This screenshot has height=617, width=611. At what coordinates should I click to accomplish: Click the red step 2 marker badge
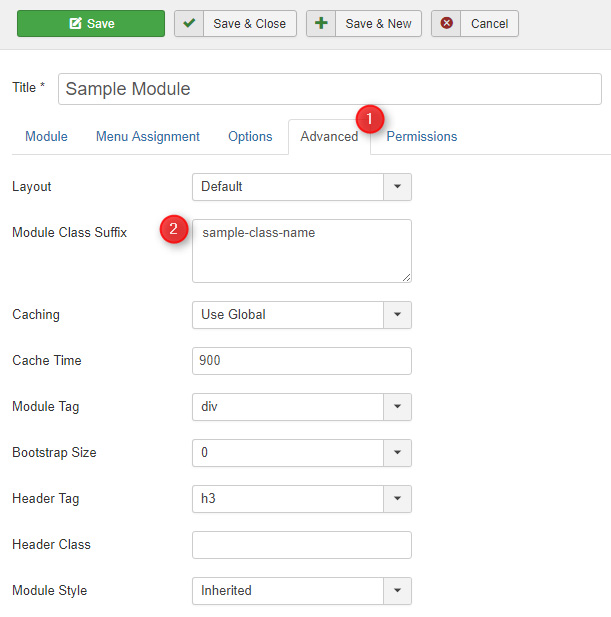[174, 230]
